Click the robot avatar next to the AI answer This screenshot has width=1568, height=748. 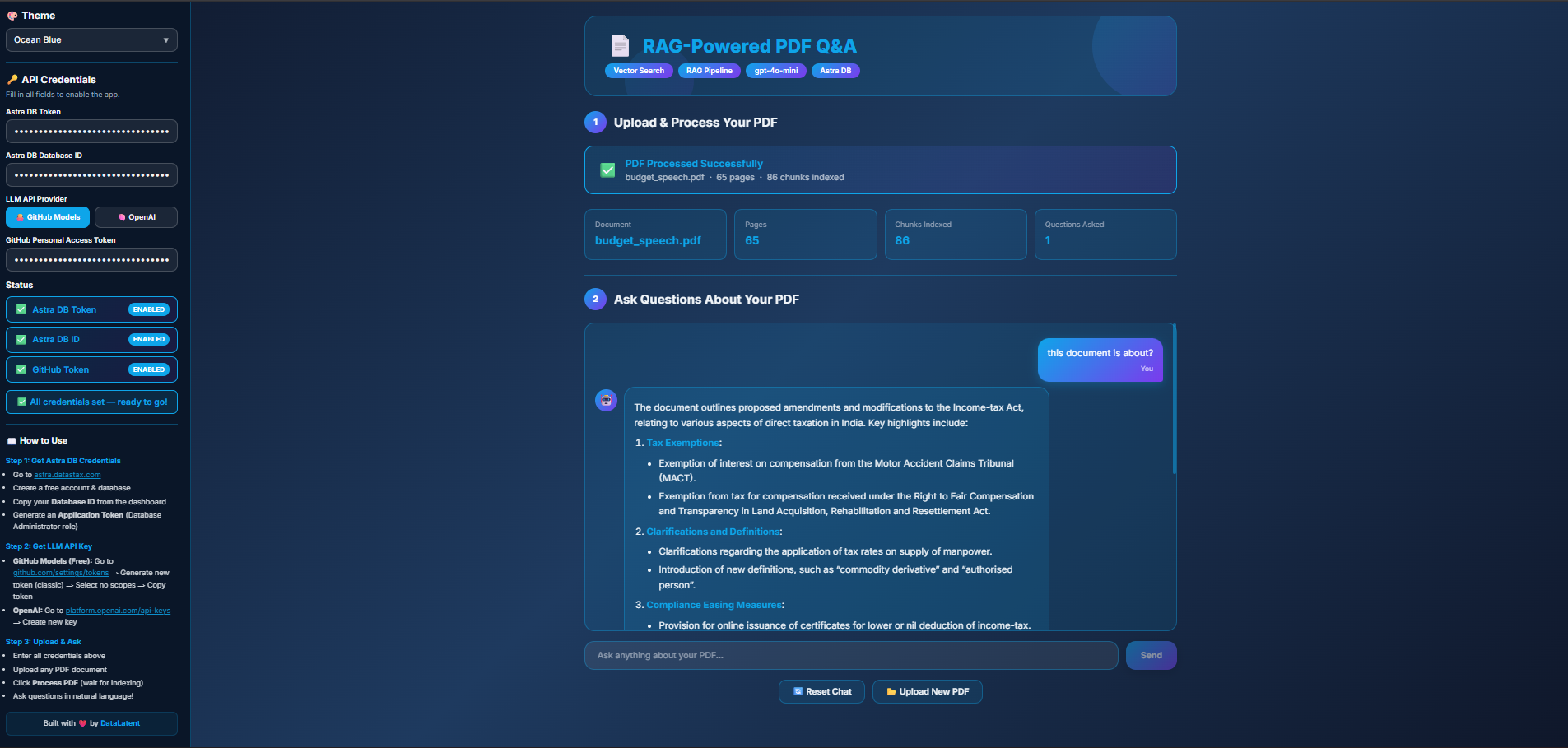coord(606,400)
